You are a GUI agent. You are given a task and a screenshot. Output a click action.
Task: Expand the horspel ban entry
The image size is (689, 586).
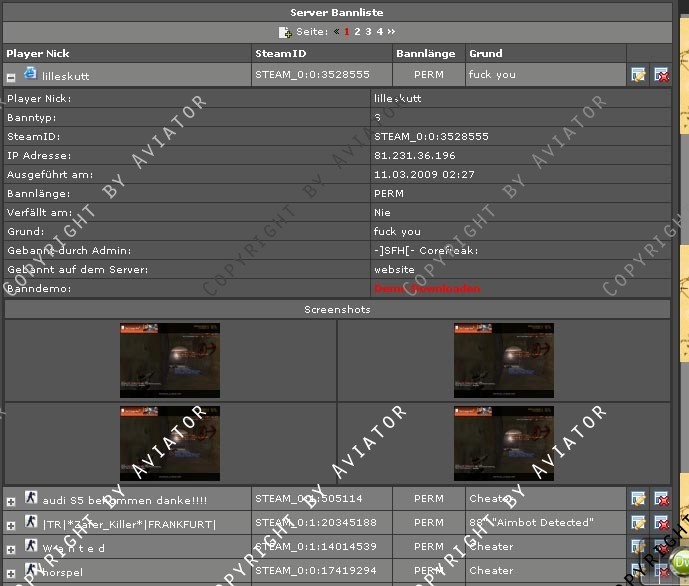pos(11,573)
